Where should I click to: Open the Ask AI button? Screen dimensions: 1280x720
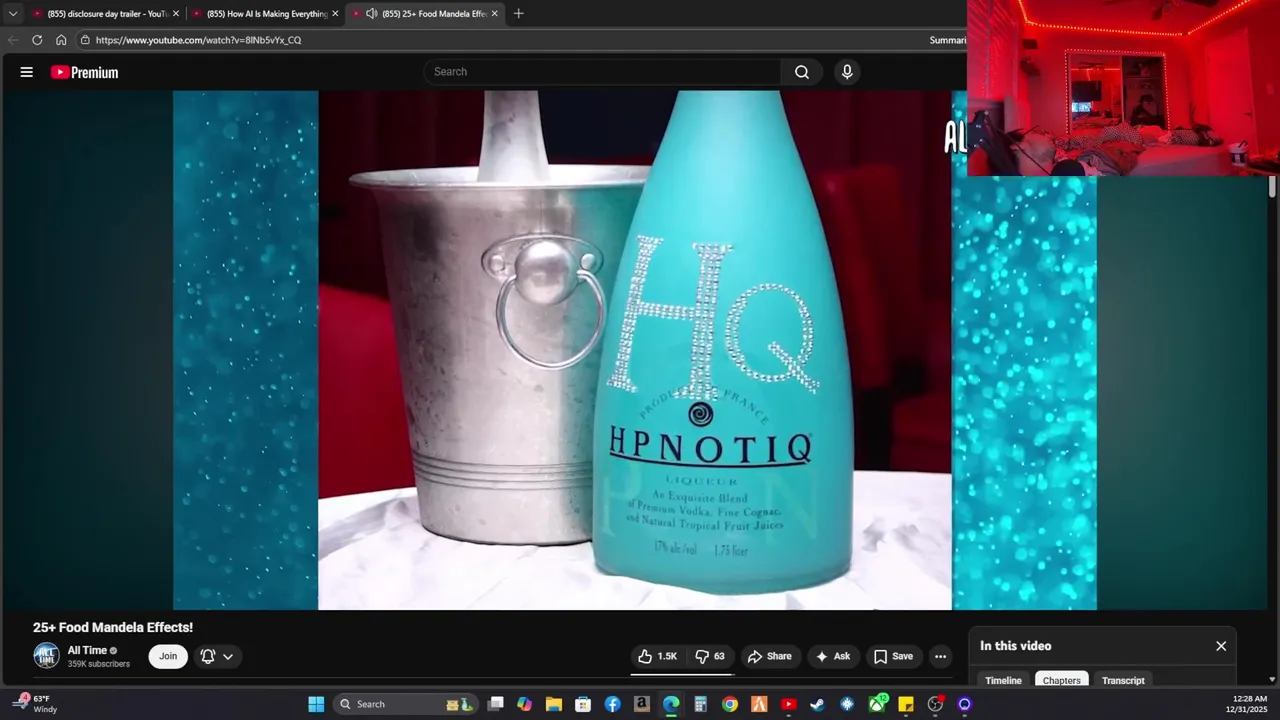point(833,656)
